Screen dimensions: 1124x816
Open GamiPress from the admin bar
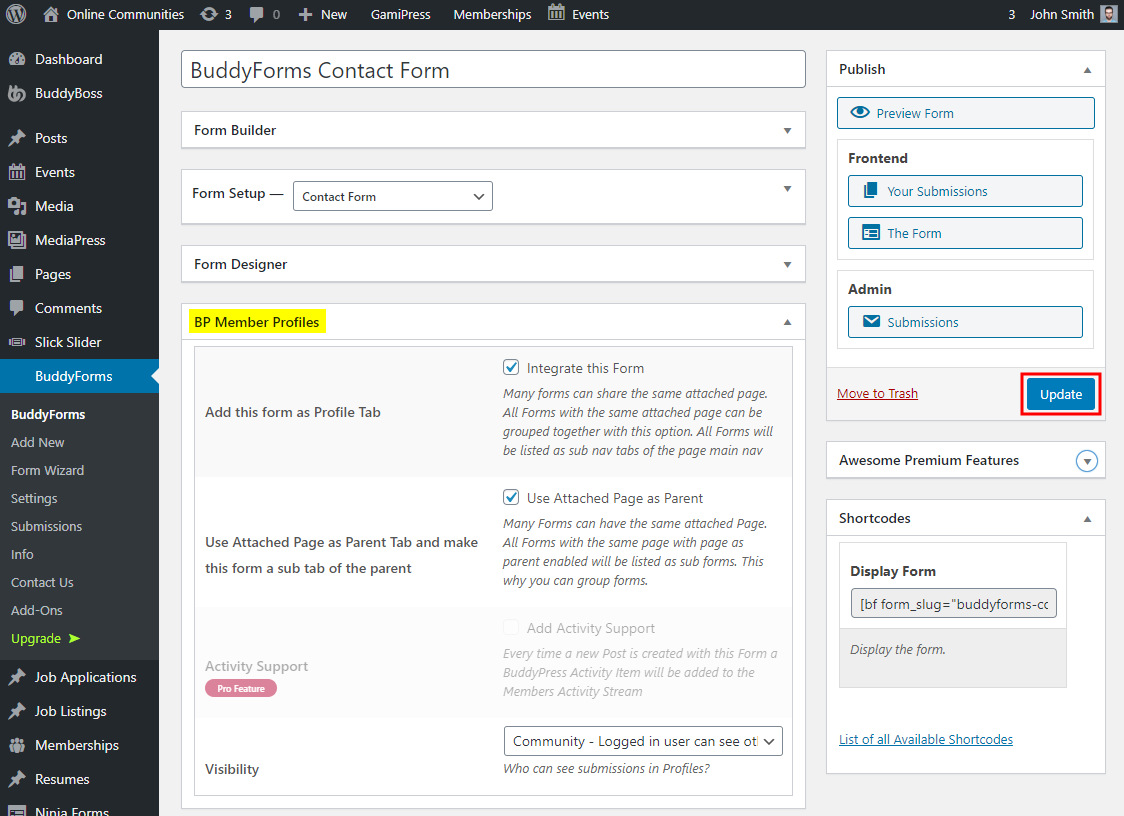tap(401, 14)
